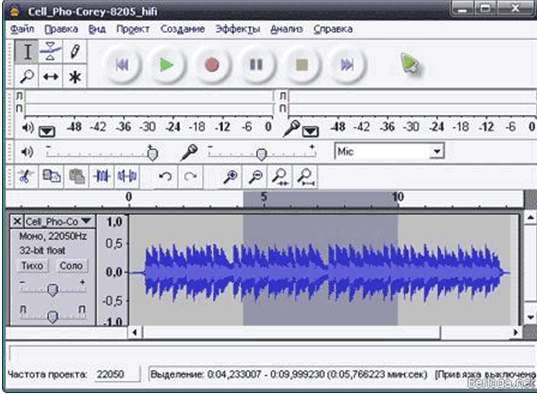Viewport: 537px width, 395px height.
Task: Click the 0,0 value on vertical scale
Action: pyautogui.click(x=114, y=273)
